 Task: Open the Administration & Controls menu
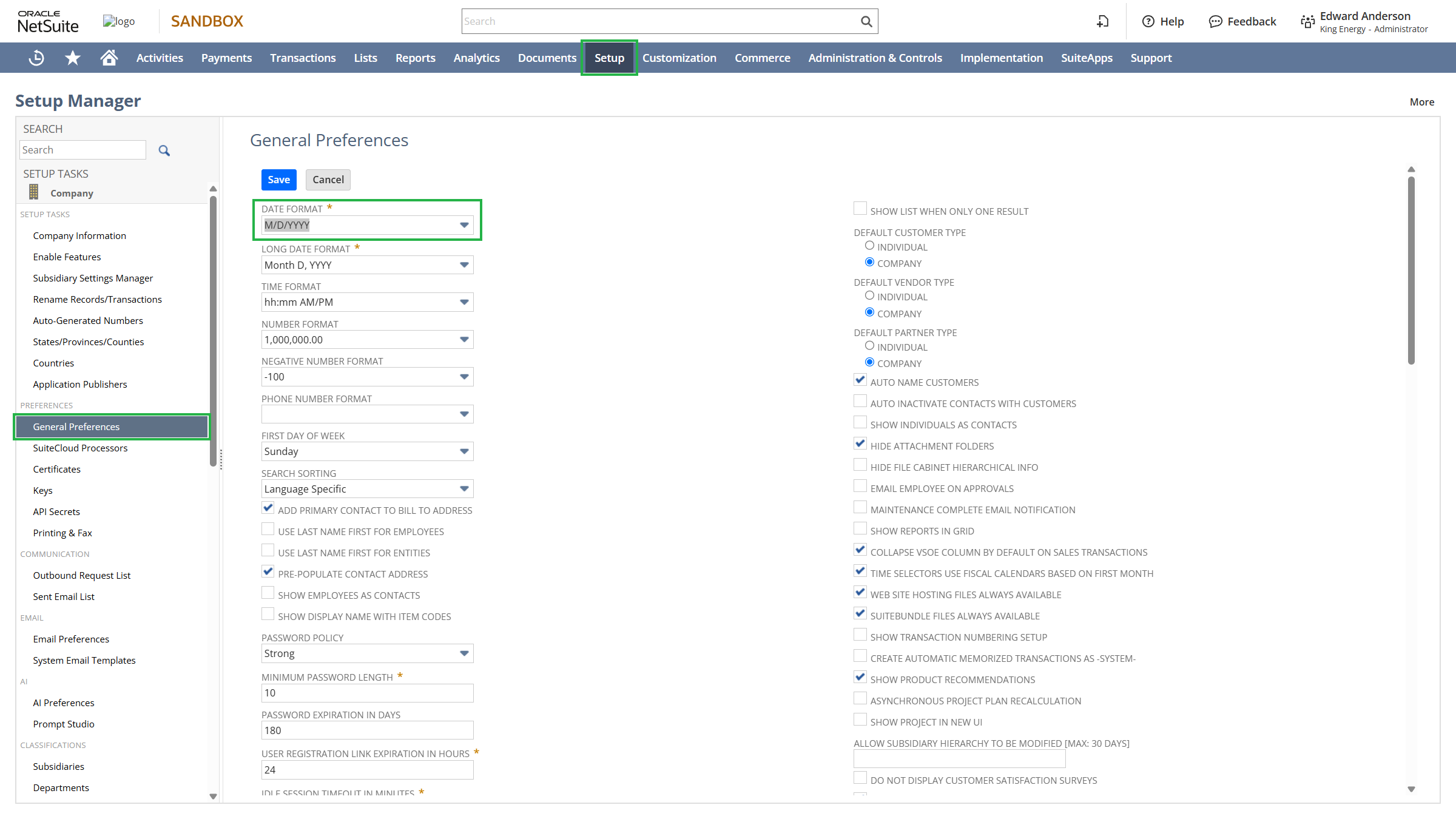(875, 58)
